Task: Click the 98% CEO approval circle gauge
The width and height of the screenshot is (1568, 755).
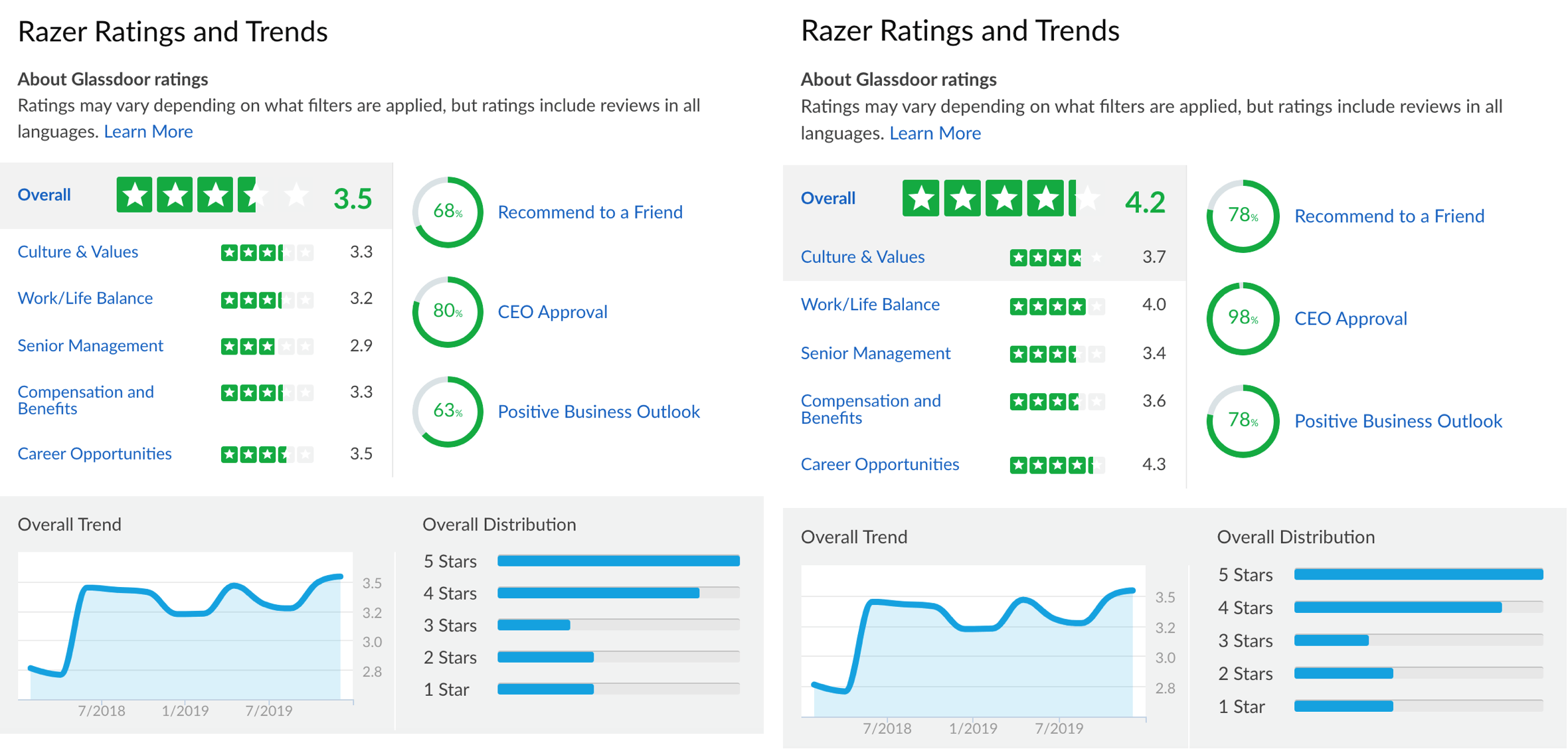Action: 1243,318
